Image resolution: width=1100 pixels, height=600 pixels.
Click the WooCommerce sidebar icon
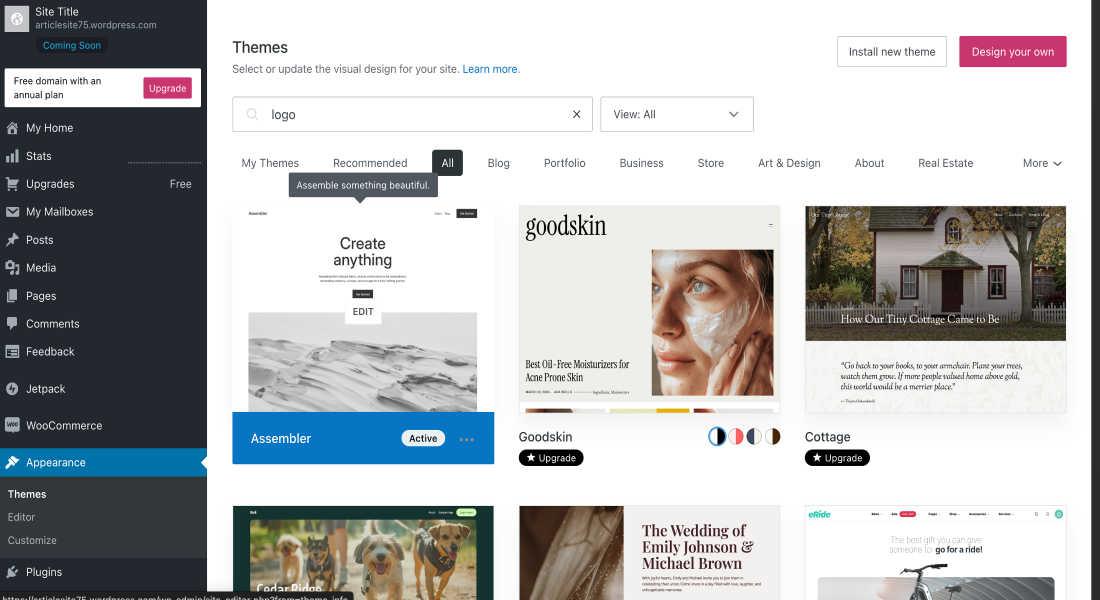click(x=12, y=425)
